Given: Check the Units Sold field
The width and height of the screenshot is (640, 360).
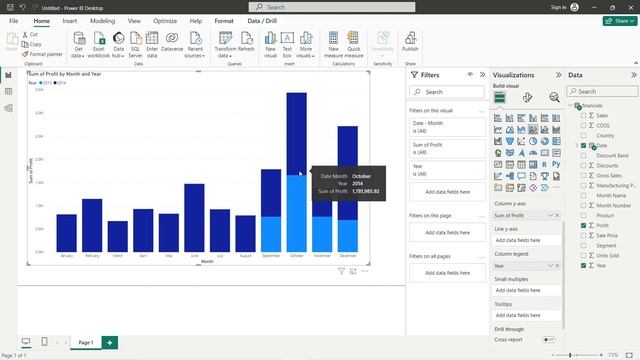Looking at the screenshot, I should pos(583,256).
